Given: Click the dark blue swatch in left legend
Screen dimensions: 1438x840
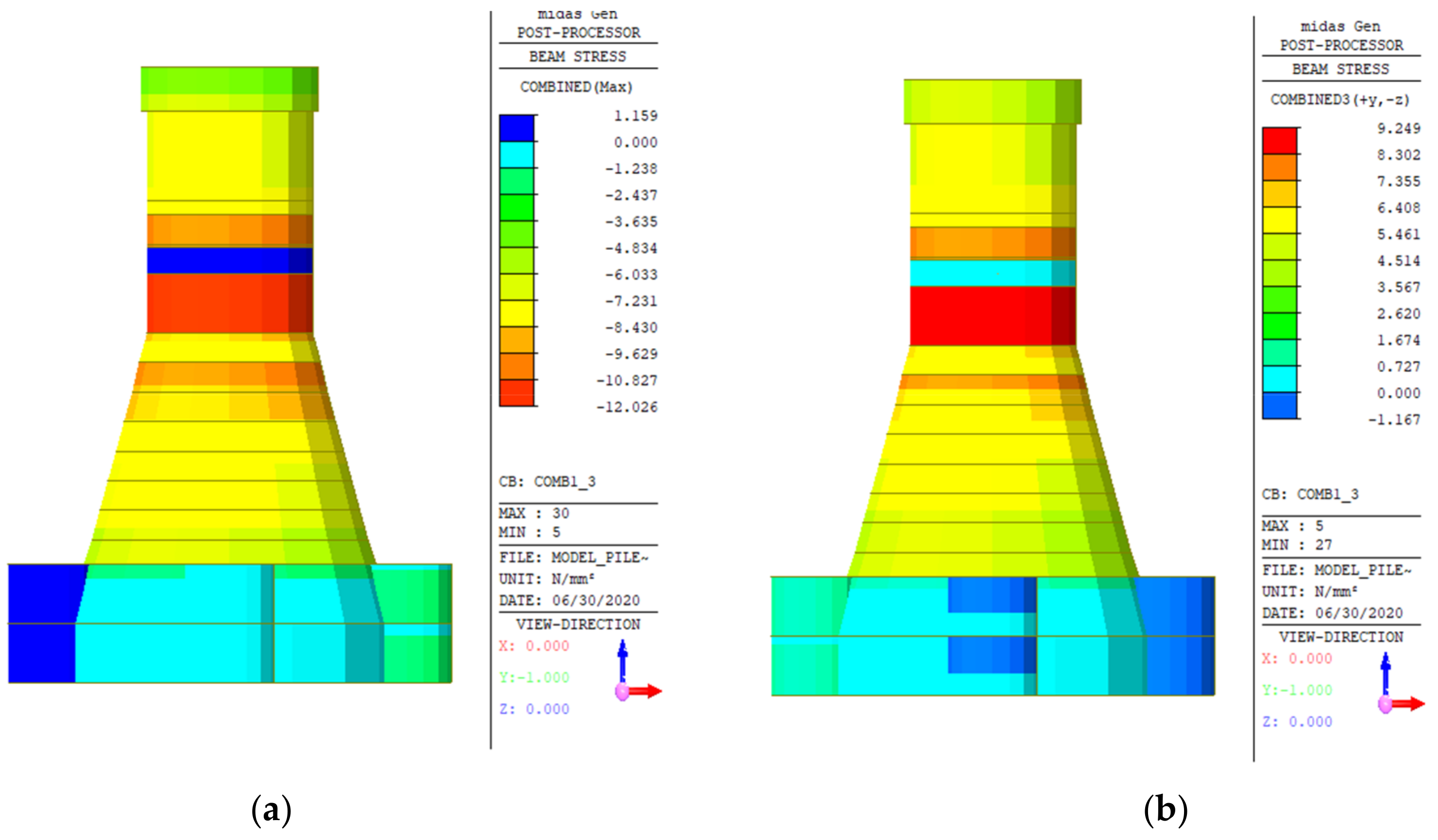Looking at the screenshot, I should [x=516, y=128].
